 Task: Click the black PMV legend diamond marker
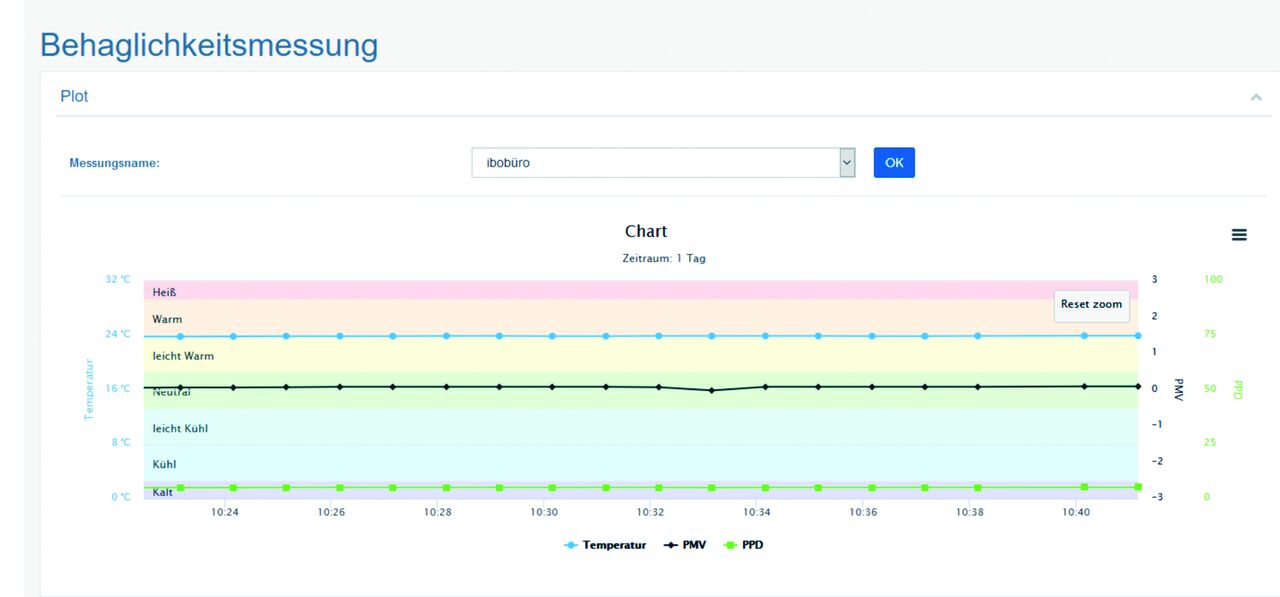point(671,545)
